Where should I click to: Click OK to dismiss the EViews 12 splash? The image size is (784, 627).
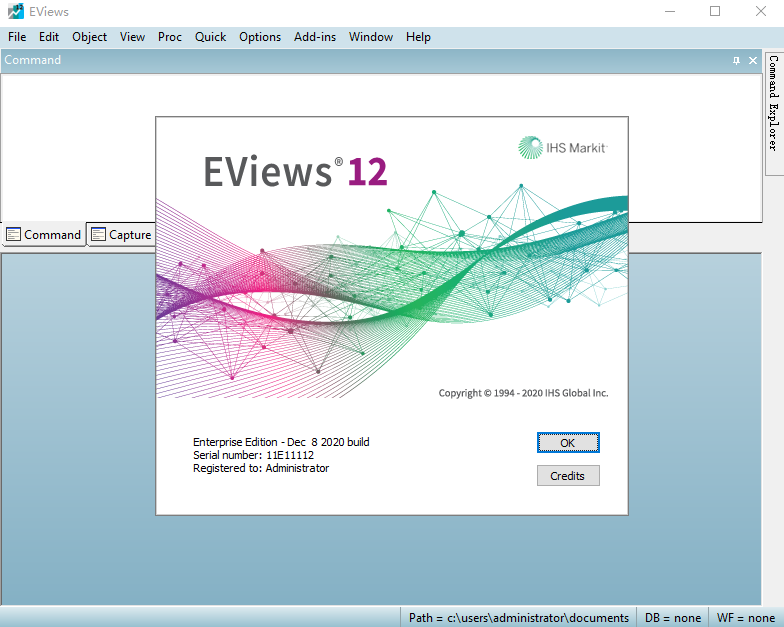point(568,443)
